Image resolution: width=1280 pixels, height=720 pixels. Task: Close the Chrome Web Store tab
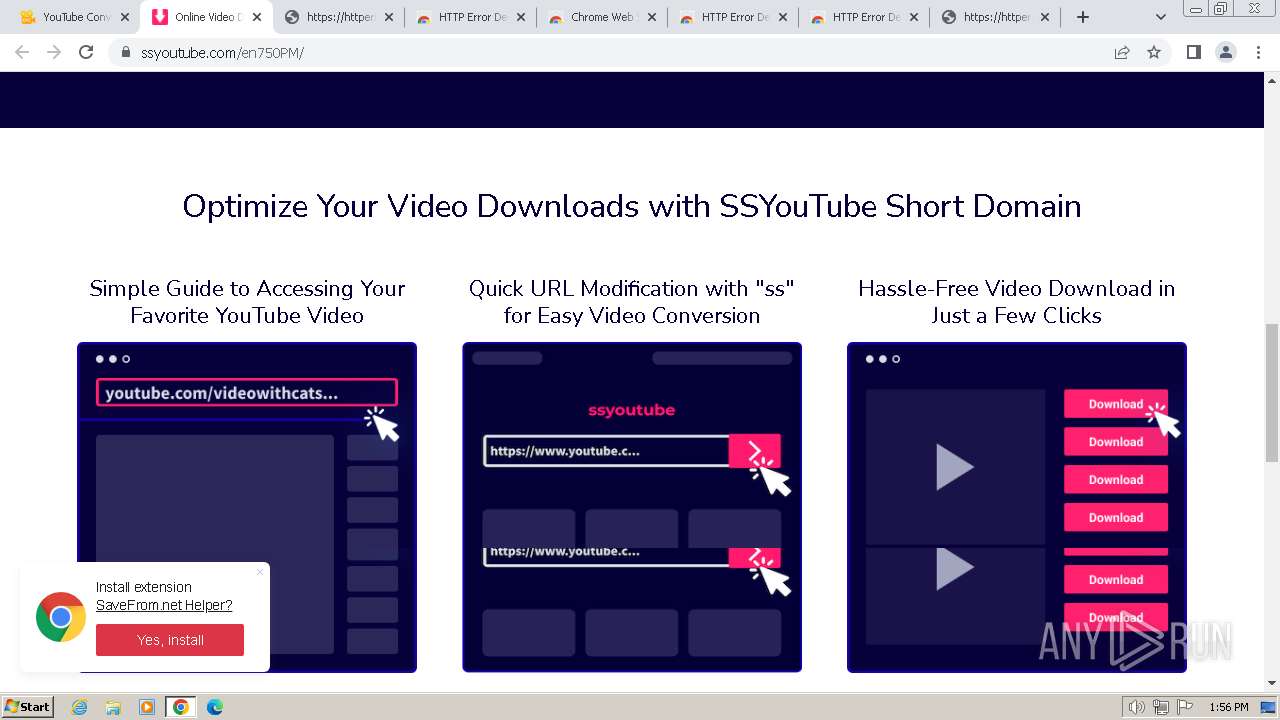[x=651, y=17]
